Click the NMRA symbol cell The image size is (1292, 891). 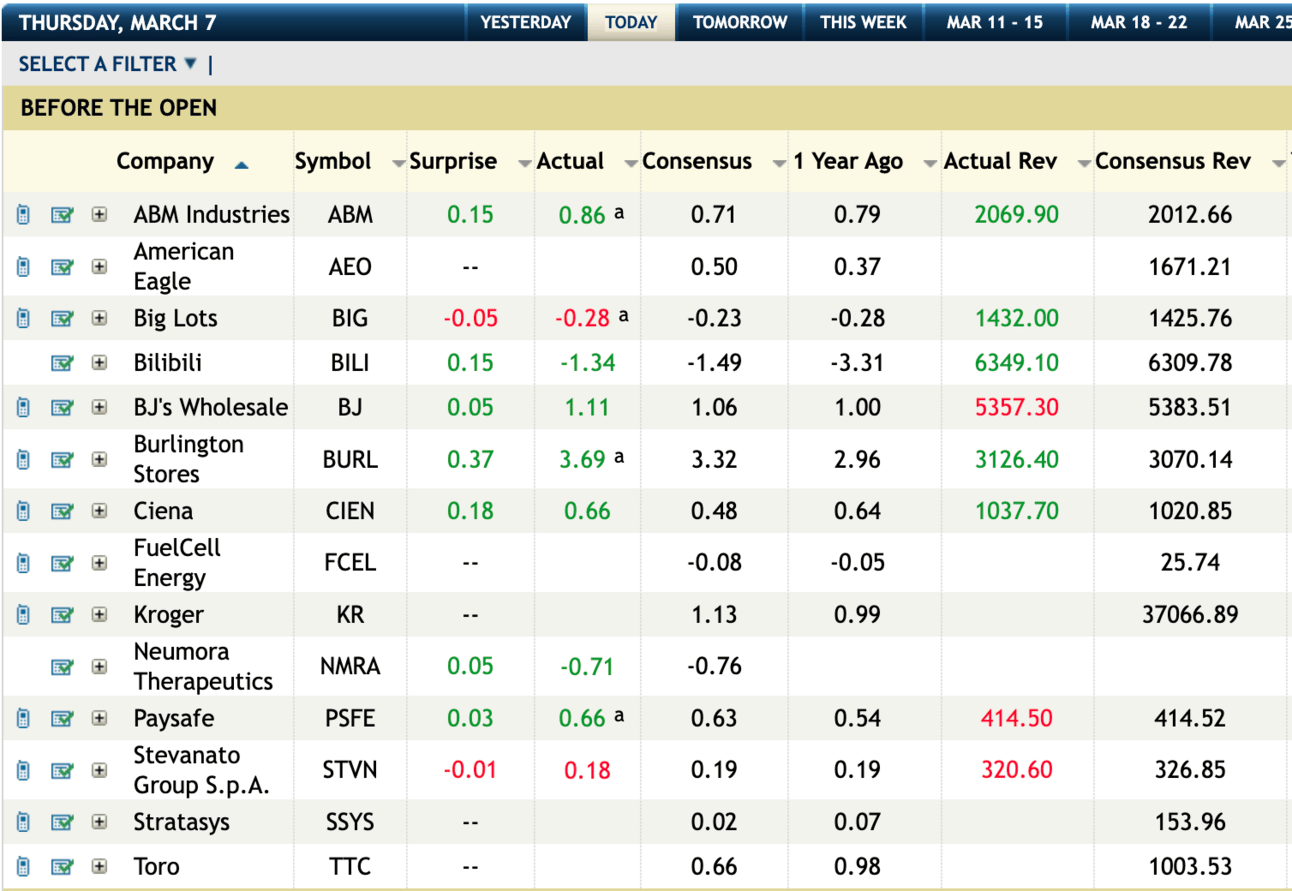coord(350,667)
